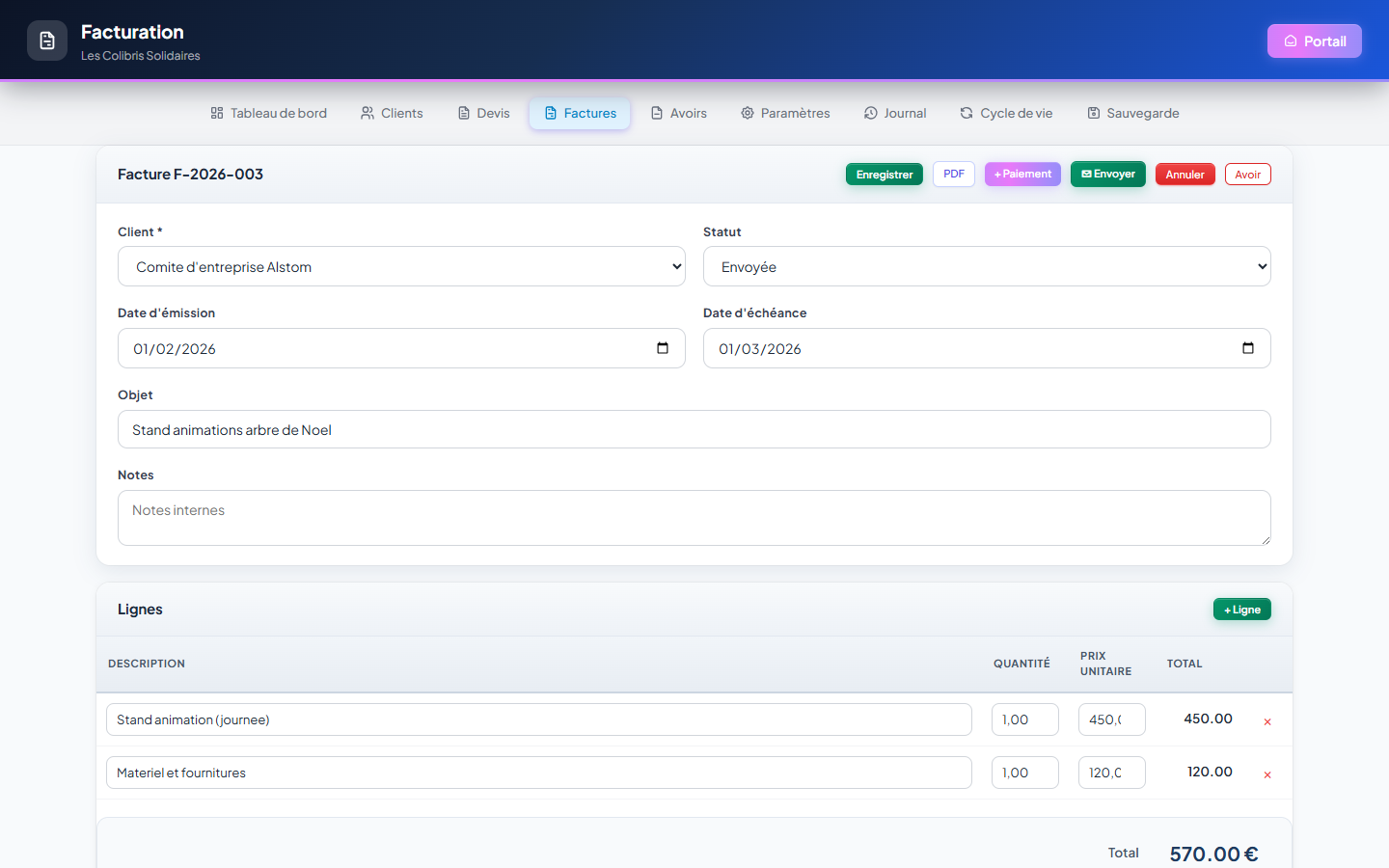Export invoice using the PDF button
The height and width of the screenshot is (868, 1389).
pyautogui.click(x=954, y=174)
